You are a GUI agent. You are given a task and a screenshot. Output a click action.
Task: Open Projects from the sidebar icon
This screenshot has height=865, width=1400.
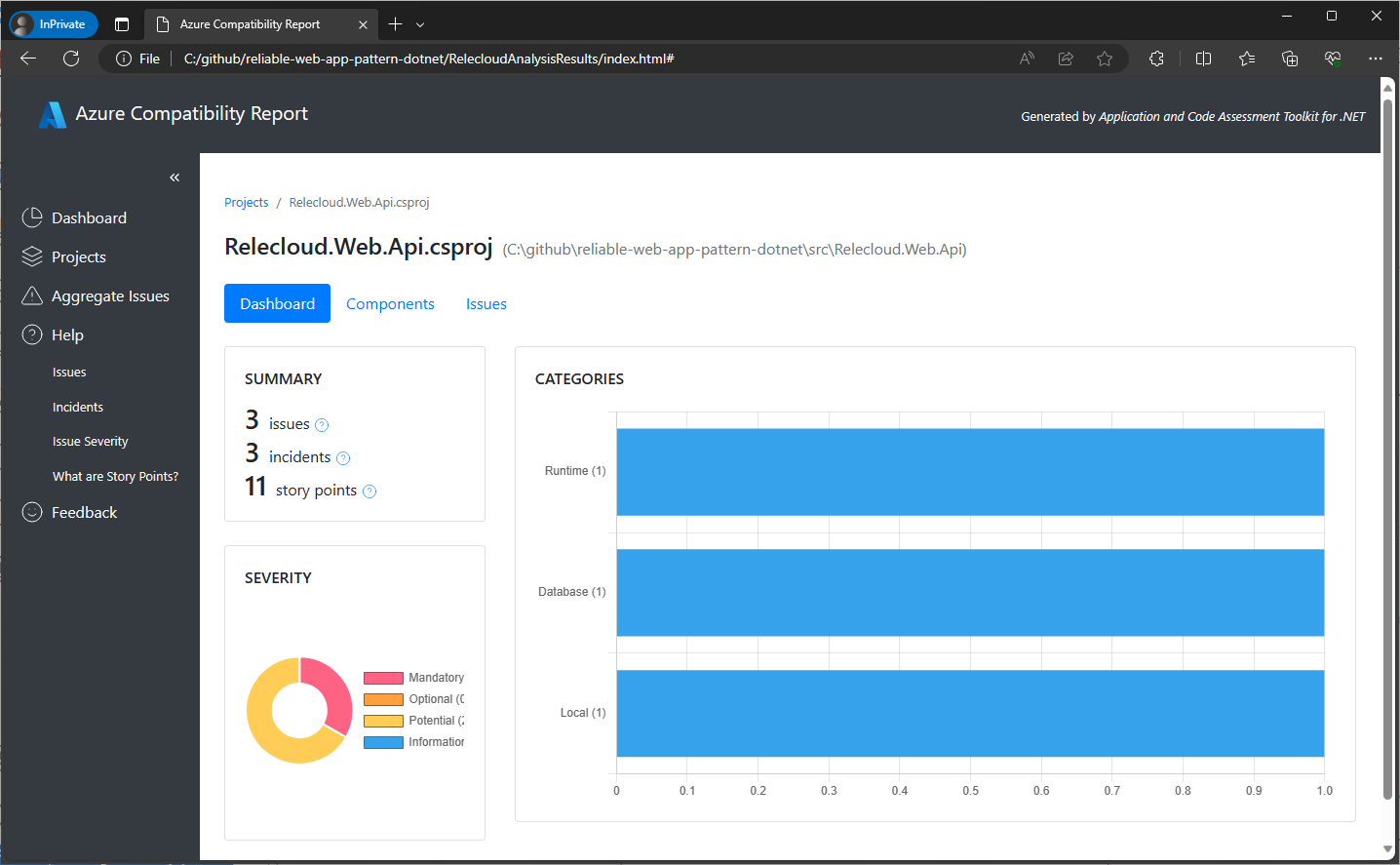tap(30, 256)
